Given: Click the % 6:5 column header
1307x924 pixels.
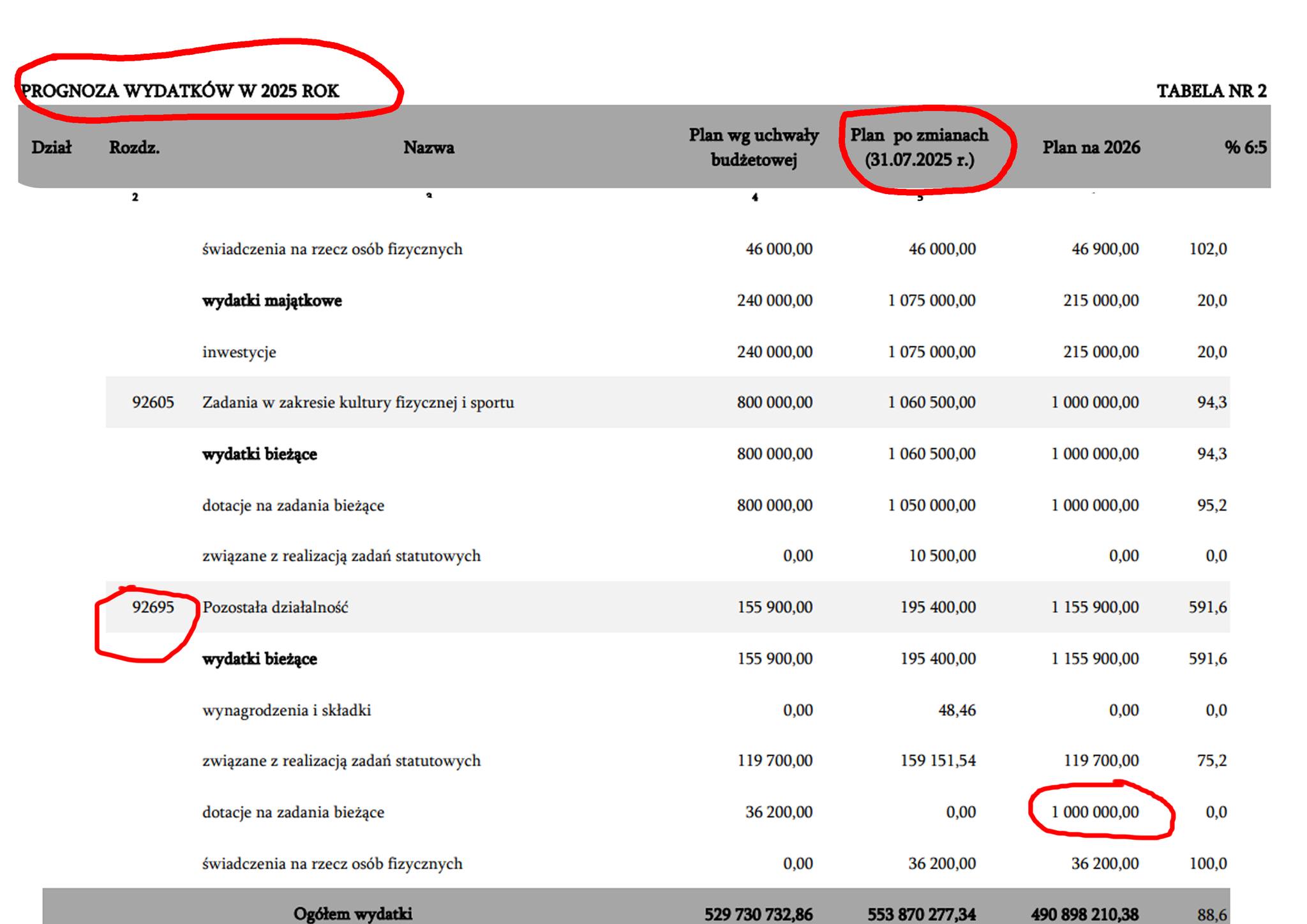Looking at the screenshot, I should coord(1245,147).
